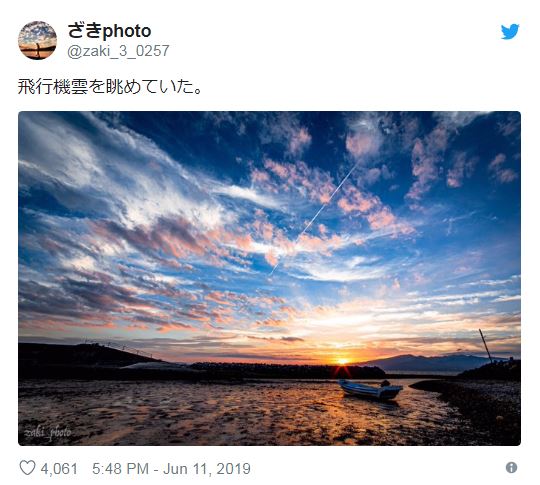Visit the @zaki_3_0257 handle link
The width and height of the screenshot is (540, 485).
[x=118, y=51]
